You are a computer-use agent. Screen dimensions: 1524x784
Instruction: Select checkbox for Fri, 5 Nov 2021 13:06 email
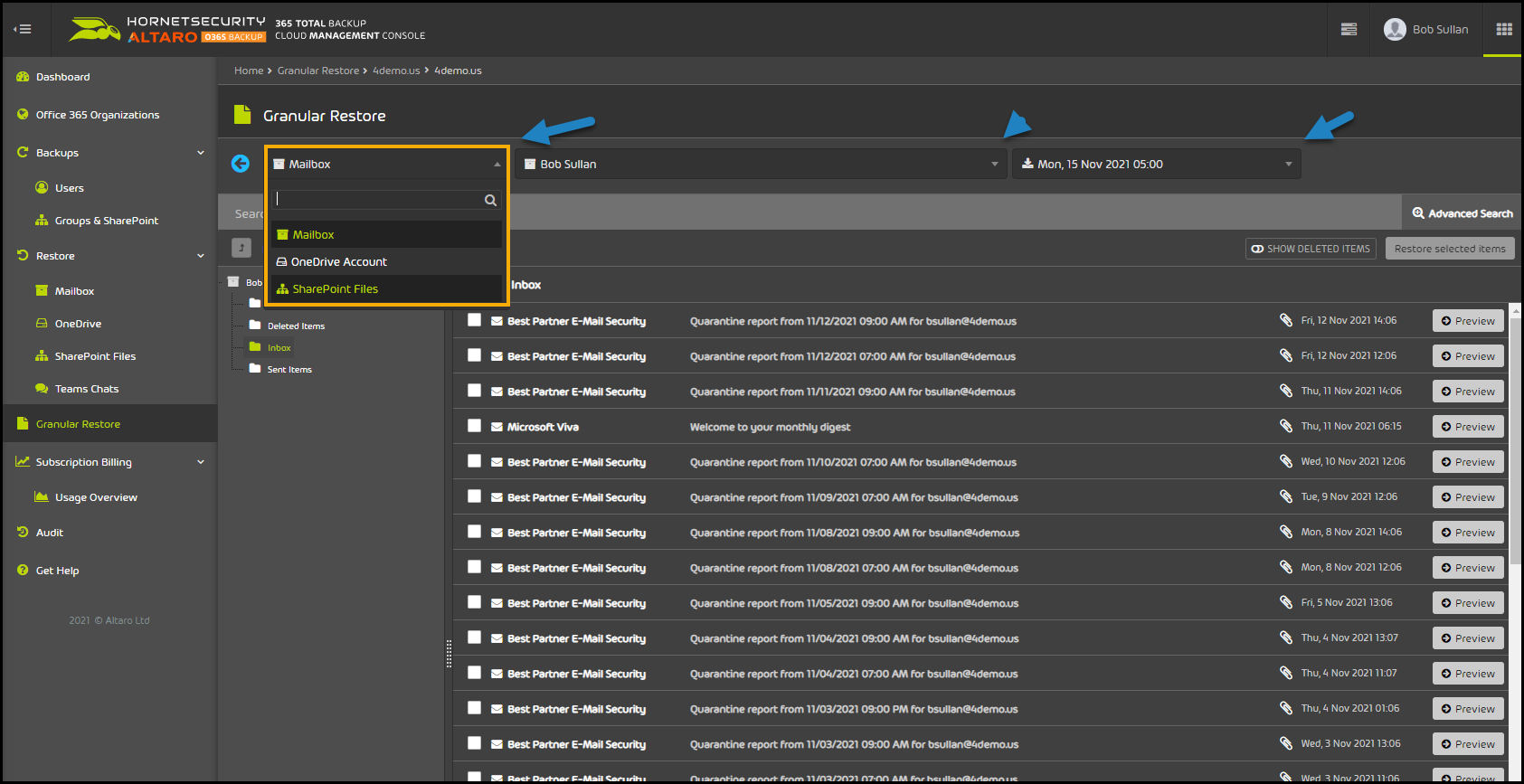pyautogui.click(x=474, y=602)
